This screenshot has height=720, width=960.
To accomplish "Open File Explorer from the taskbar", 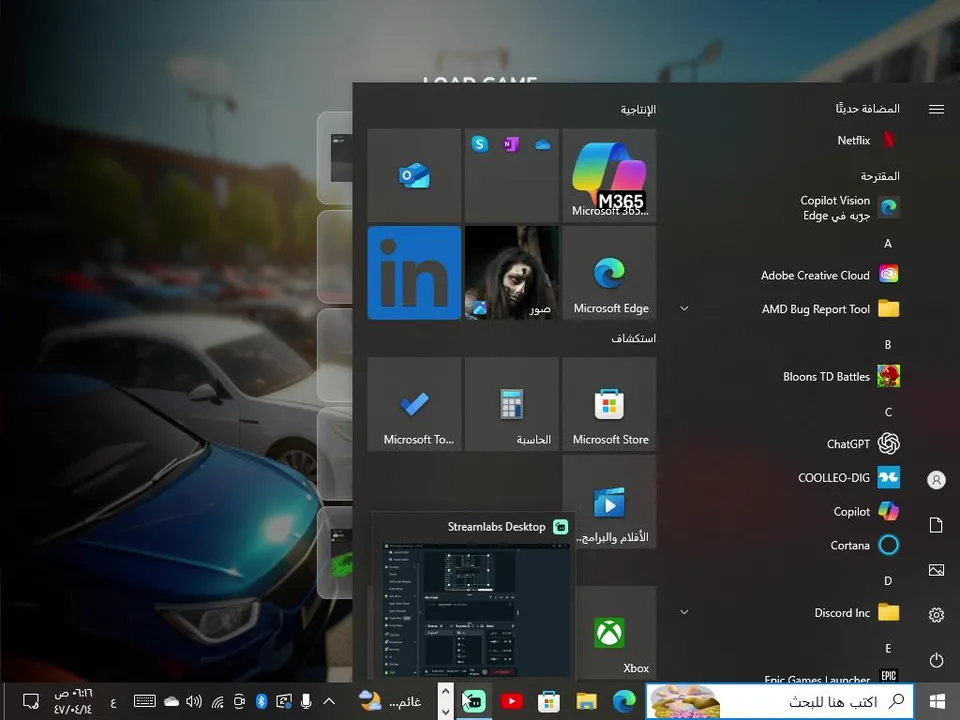I will click(586, 701).
